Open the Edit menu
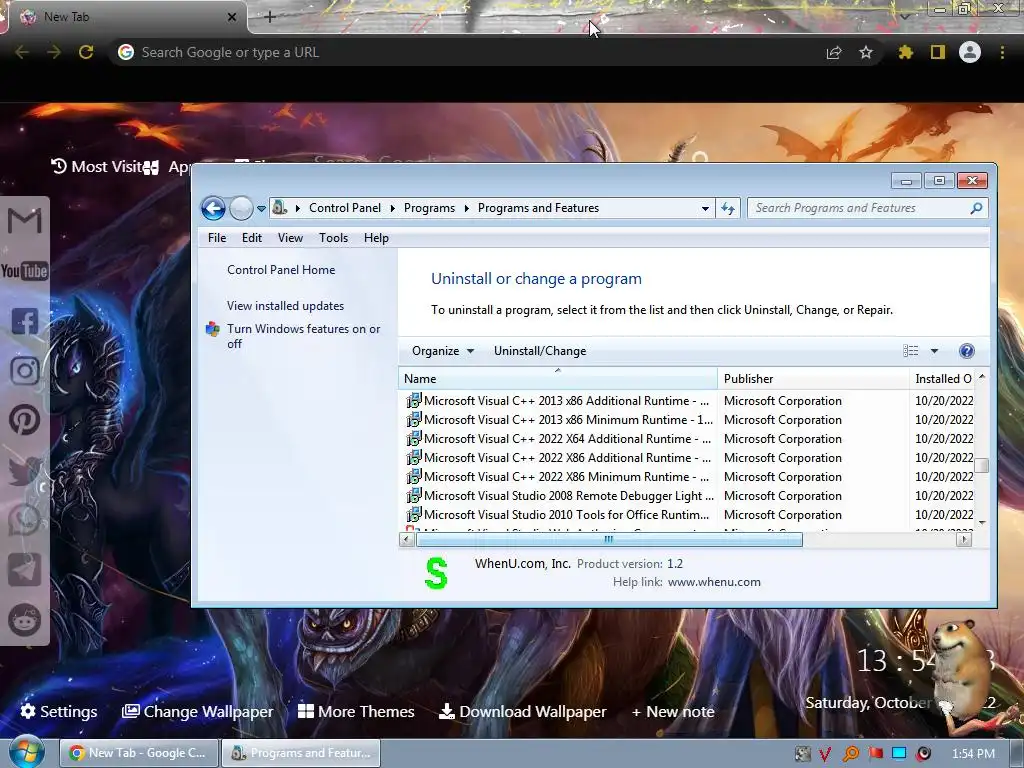The width and height of the screenshot is (1024, 768). tap(251, 238)
